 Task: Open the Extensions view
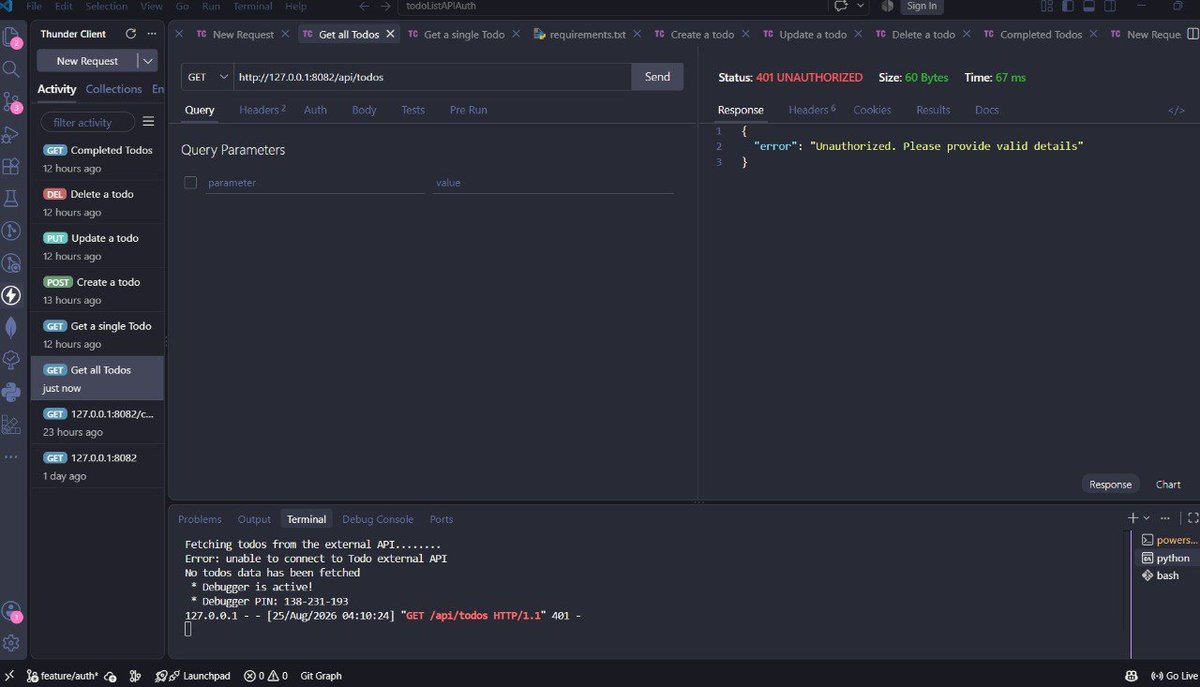12,166
